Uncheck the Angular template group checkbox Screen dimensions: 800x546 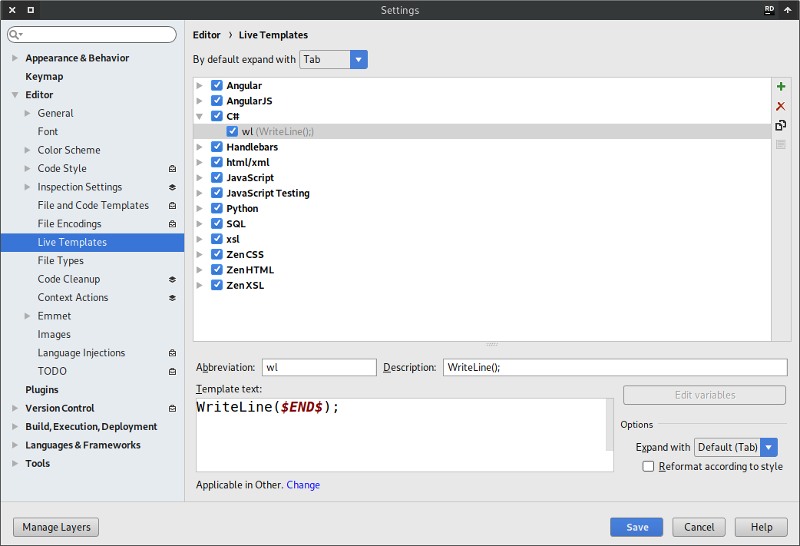(217, 86)
